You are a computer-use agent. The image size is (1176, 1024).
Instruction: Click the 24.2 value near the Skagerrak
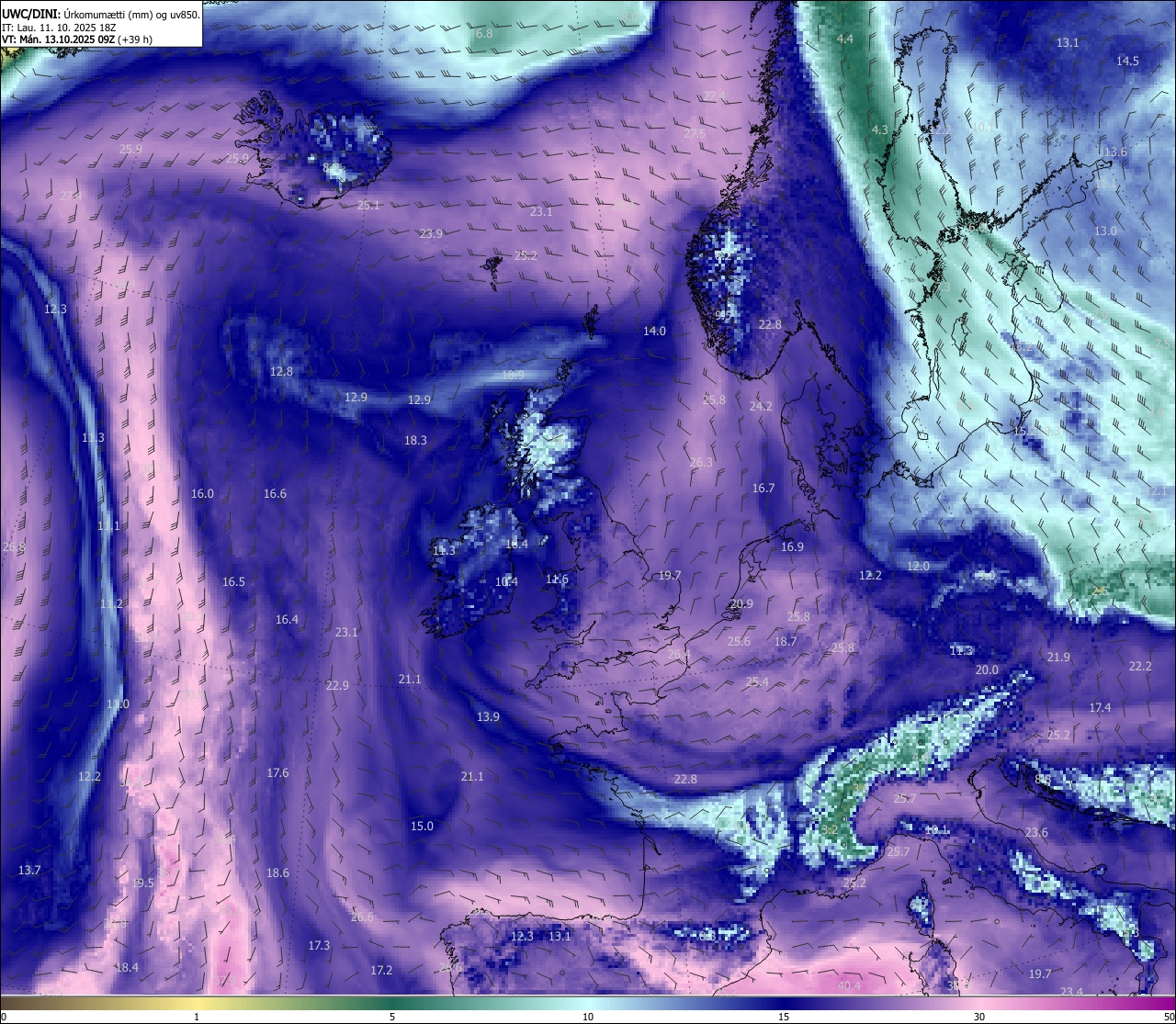coord(761,406)
